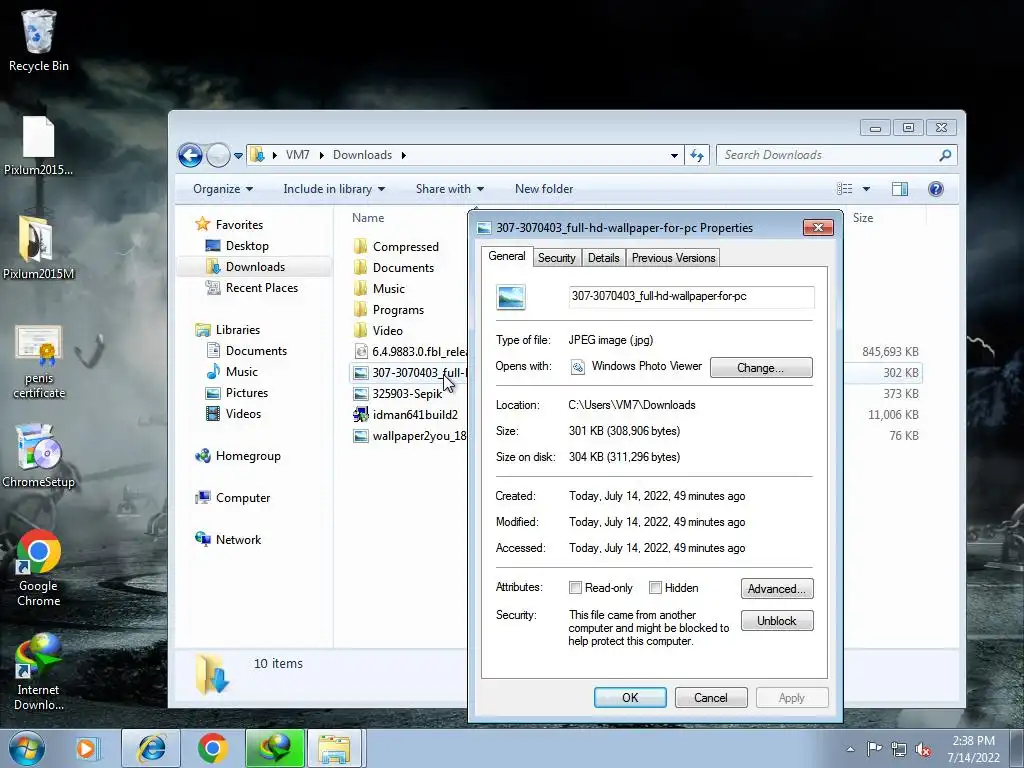
Task: Open Internet Download Manager desktop shortcut
Action: point(39,672)
